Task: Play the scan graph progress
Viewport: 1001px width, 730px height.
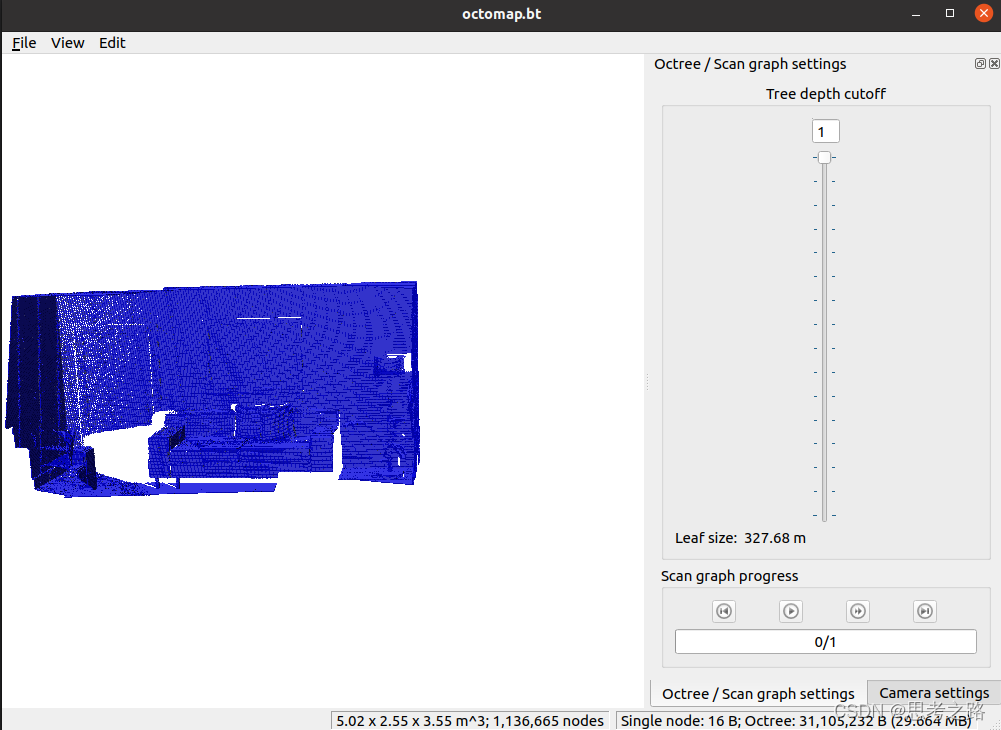Action: pos(791,611)
